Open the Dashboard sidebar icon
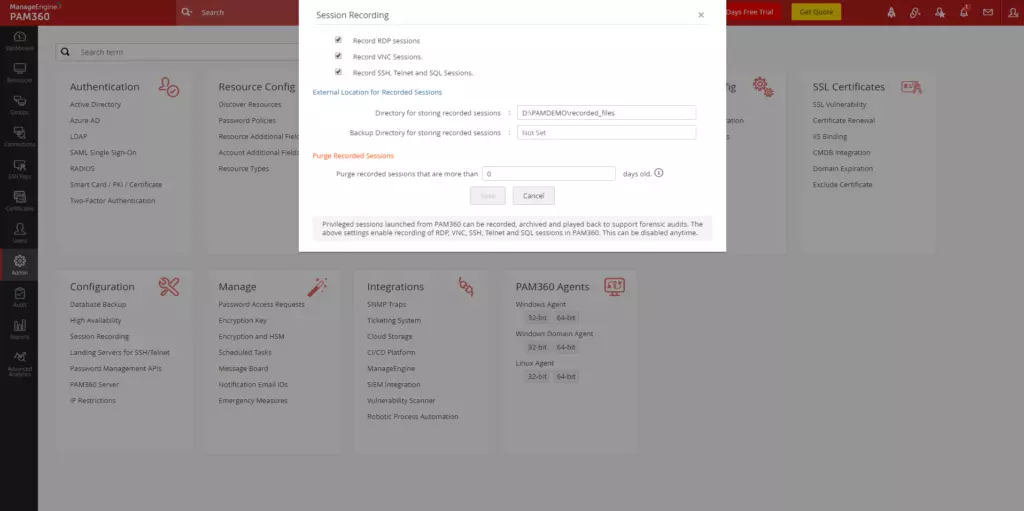Image resolution: width=1024 pixels, height=511 pixels. point(20,41)
